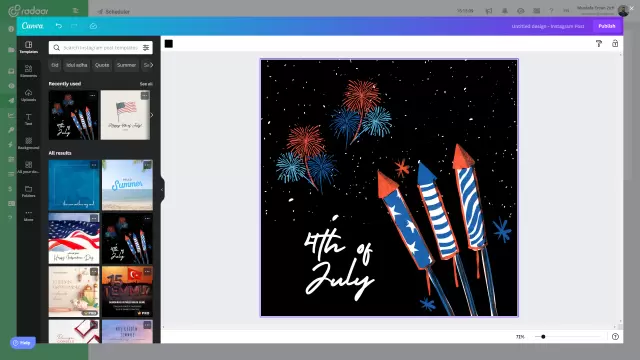Click See all recently used link

146,84
